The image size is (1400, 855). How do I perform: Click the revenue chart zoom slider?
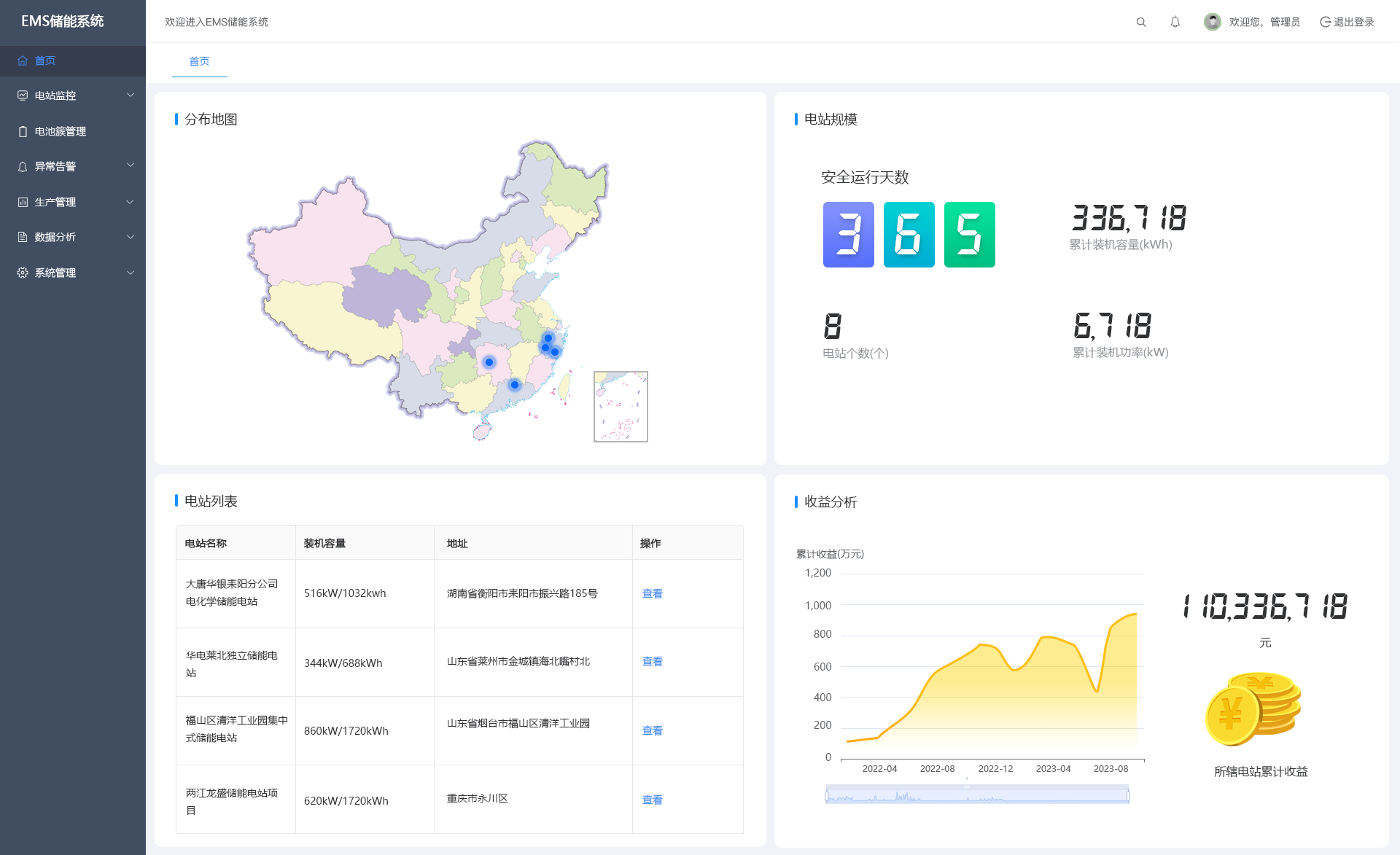click(x=977, y=796)
